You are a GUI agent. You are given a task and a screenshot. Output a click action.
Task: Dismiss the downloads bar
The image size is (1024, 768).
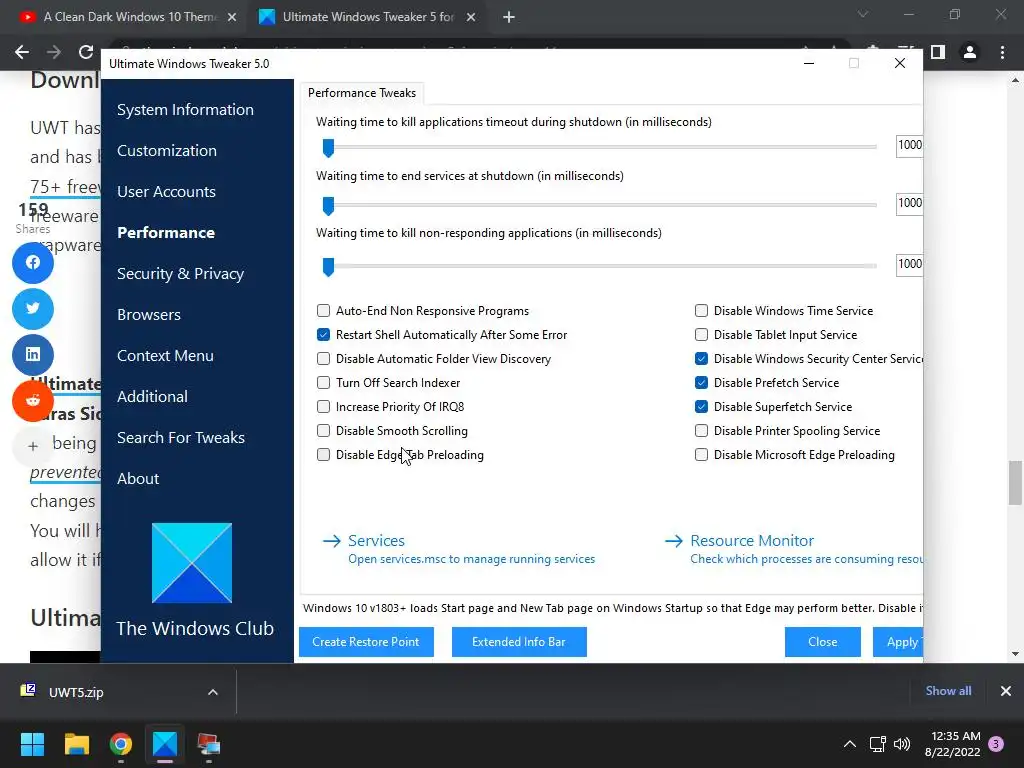point(1006,691)
